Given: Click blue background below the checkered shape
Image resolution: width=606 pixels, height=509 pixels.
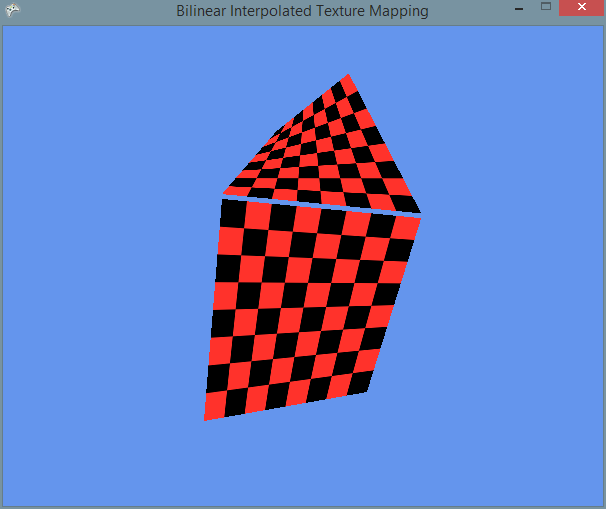Looking at the screenshot, I should [300, 460].
